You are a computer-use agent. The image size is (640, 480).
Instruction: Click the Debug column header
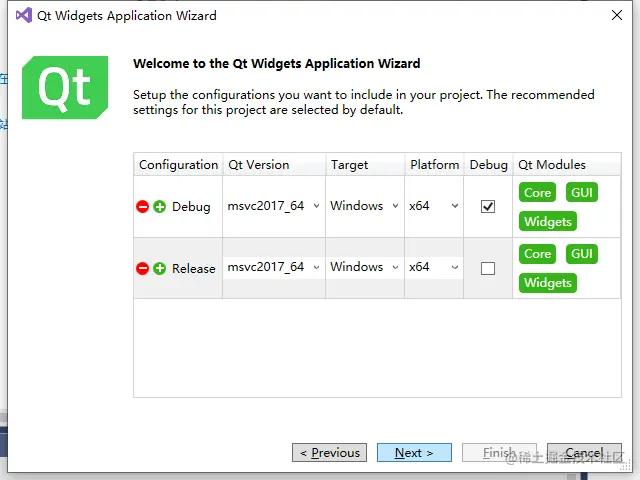(x=488, y=164)
